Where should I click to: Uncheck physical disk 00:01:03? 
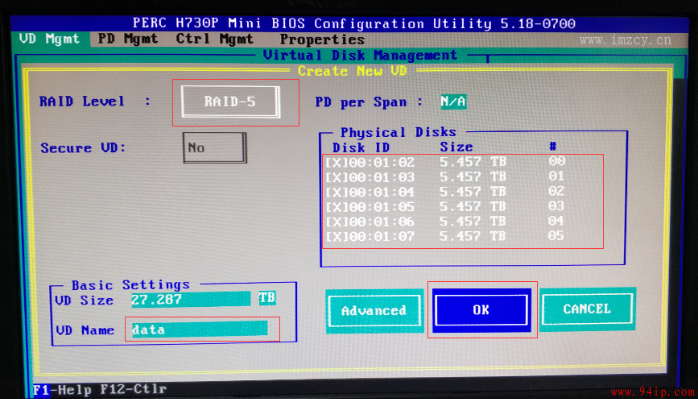click(334, 177)
